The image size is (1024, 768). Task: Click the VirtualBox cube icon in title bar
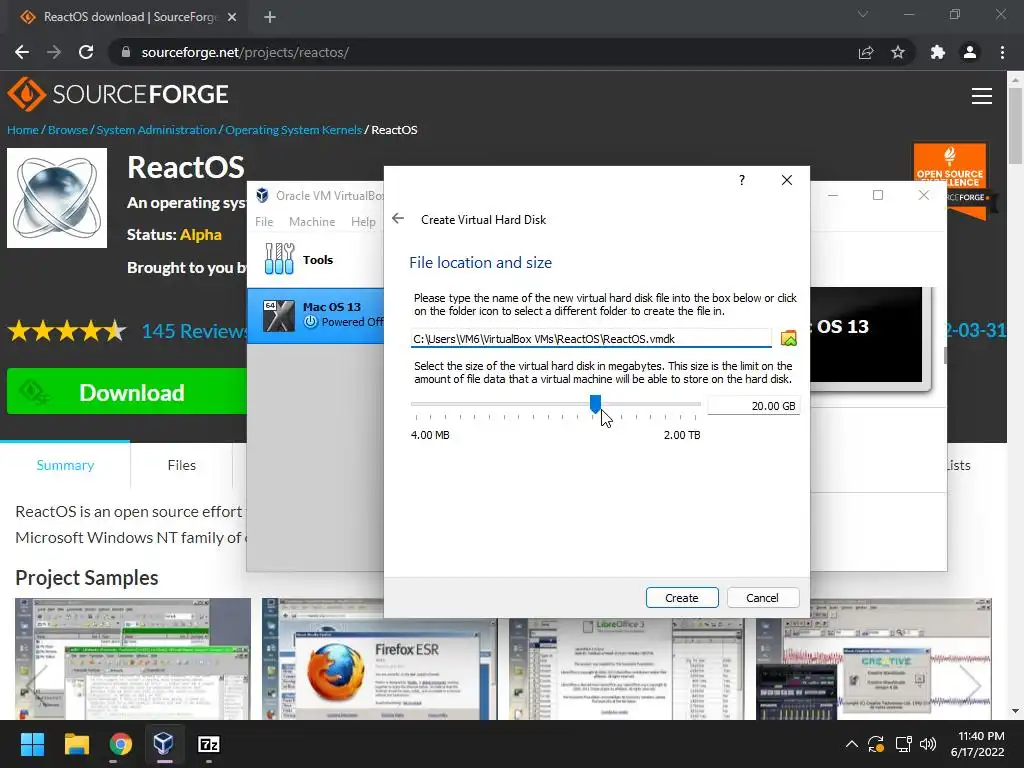point(263,195)
